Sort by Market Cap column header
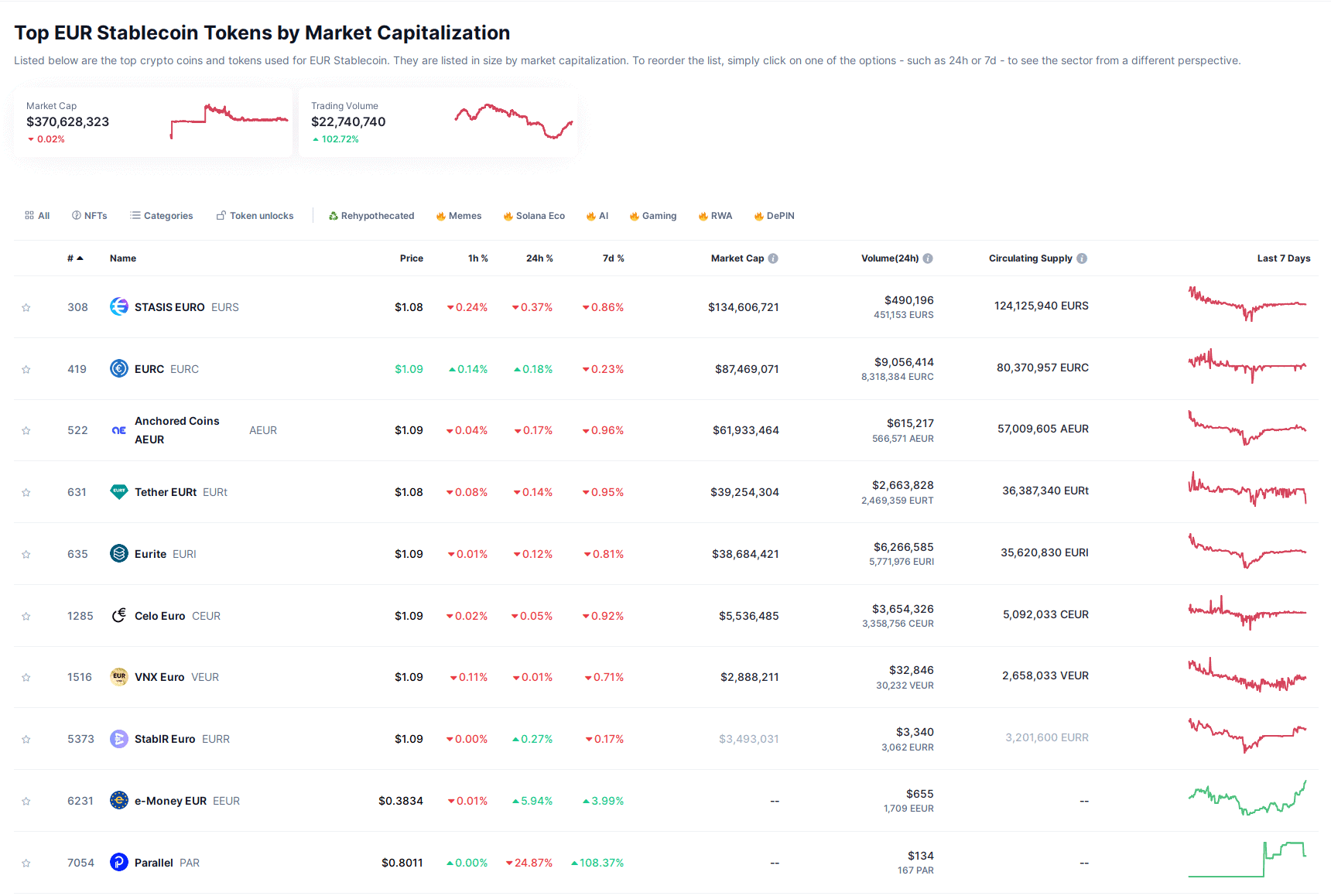Image resolution: width=1331 pixels, height=896 pixels. (x=737, y=258)
